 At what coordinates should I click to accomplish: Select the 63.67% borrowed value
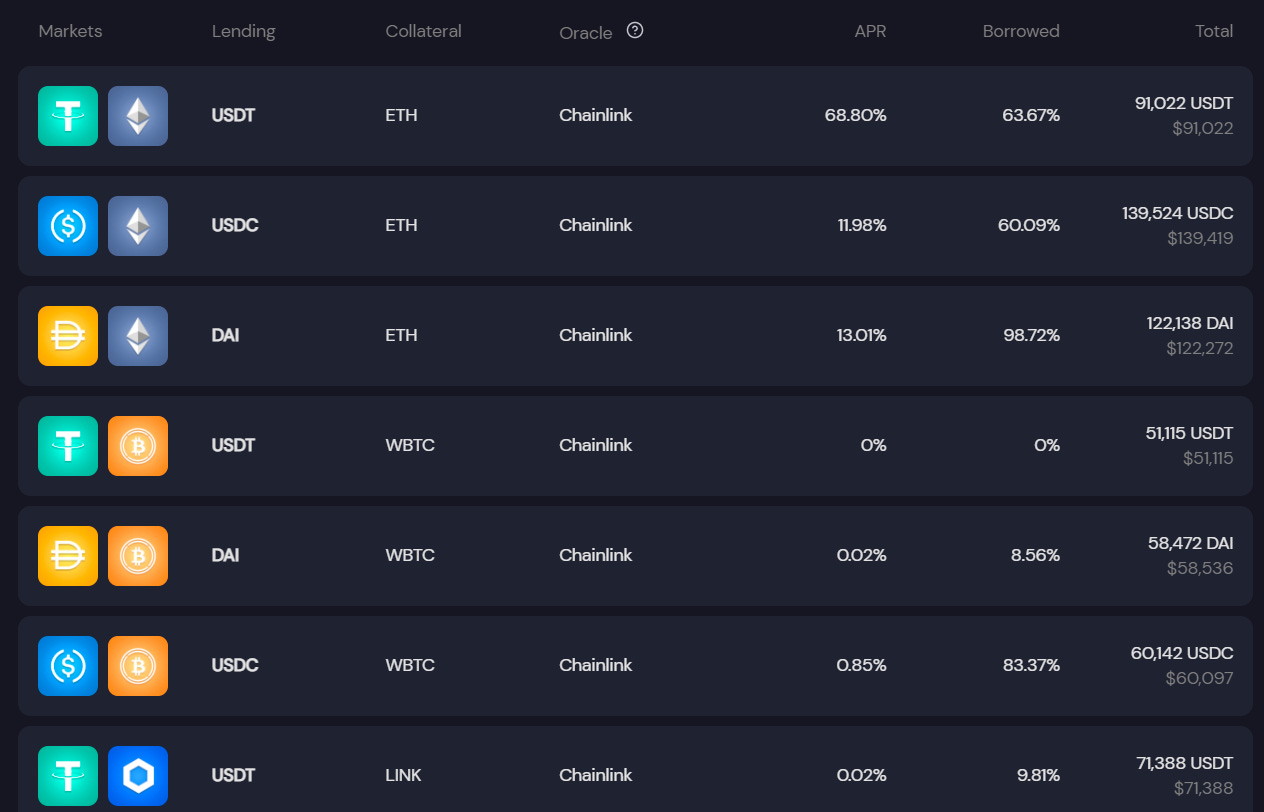[x=1031, y=115]
